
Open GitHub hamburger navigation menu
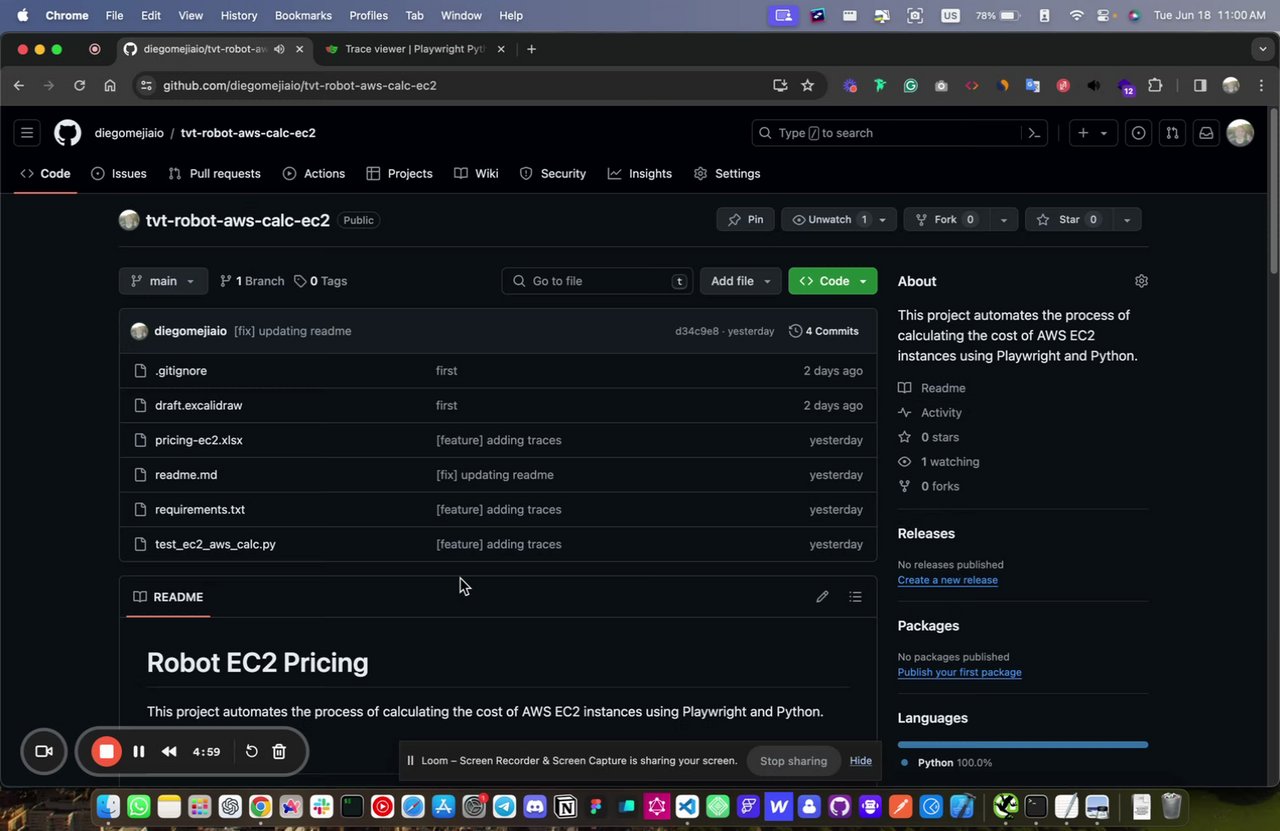point(27,133)
